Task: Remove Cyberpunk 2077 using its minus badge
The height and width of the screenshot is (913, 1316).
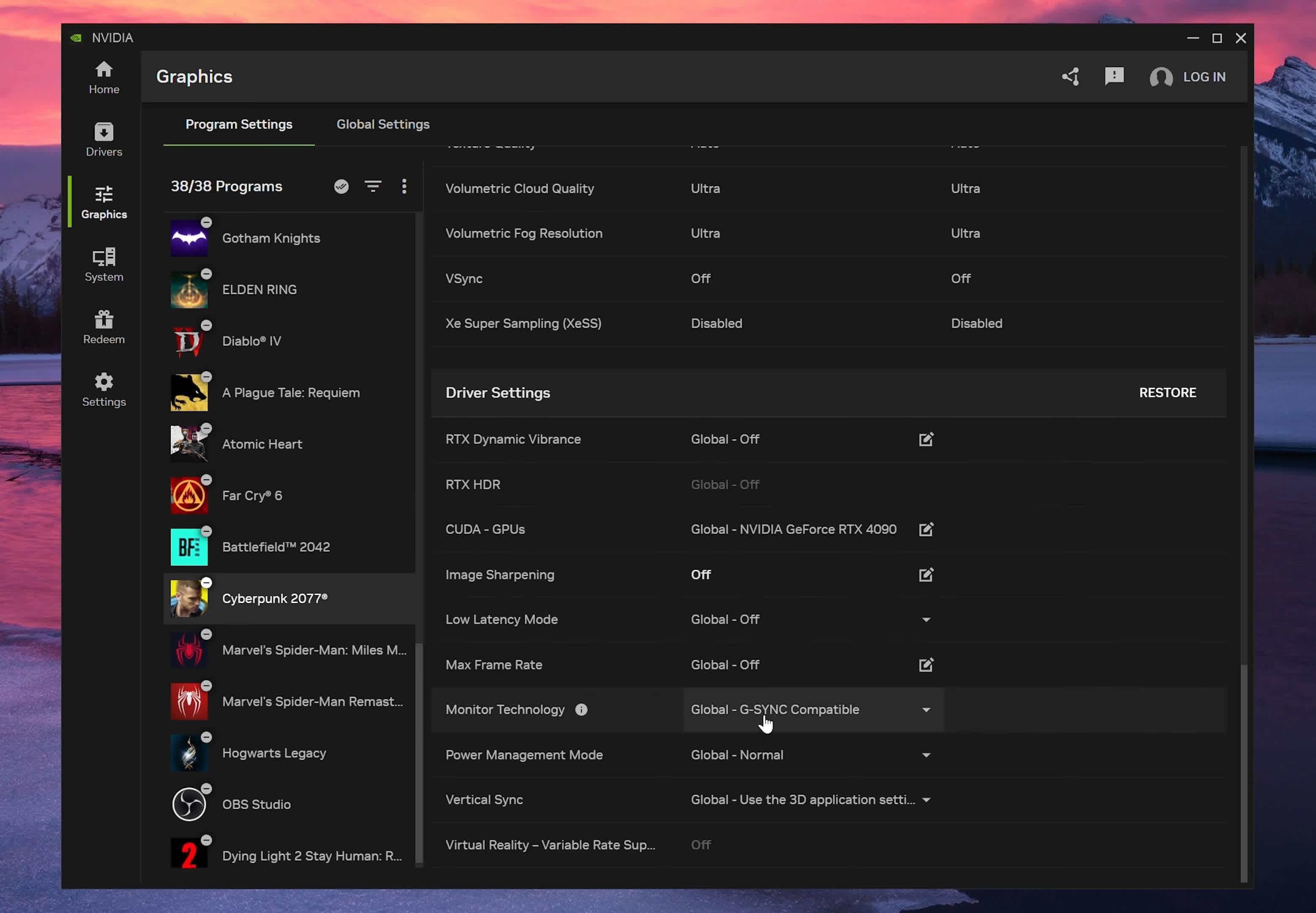Action: coord(207,582)
